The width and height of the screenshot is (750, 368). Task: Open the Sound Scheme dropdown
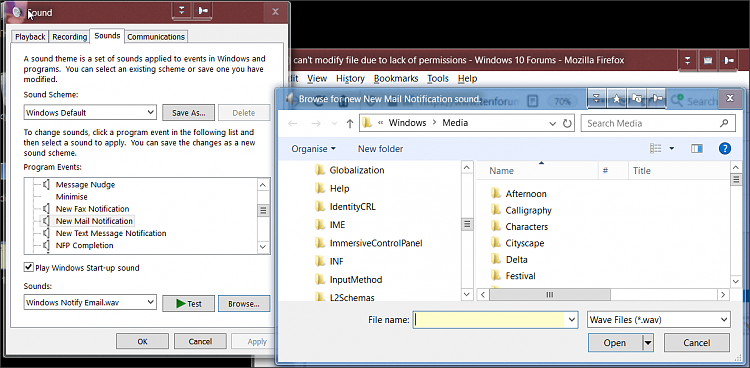coord(151,113)
